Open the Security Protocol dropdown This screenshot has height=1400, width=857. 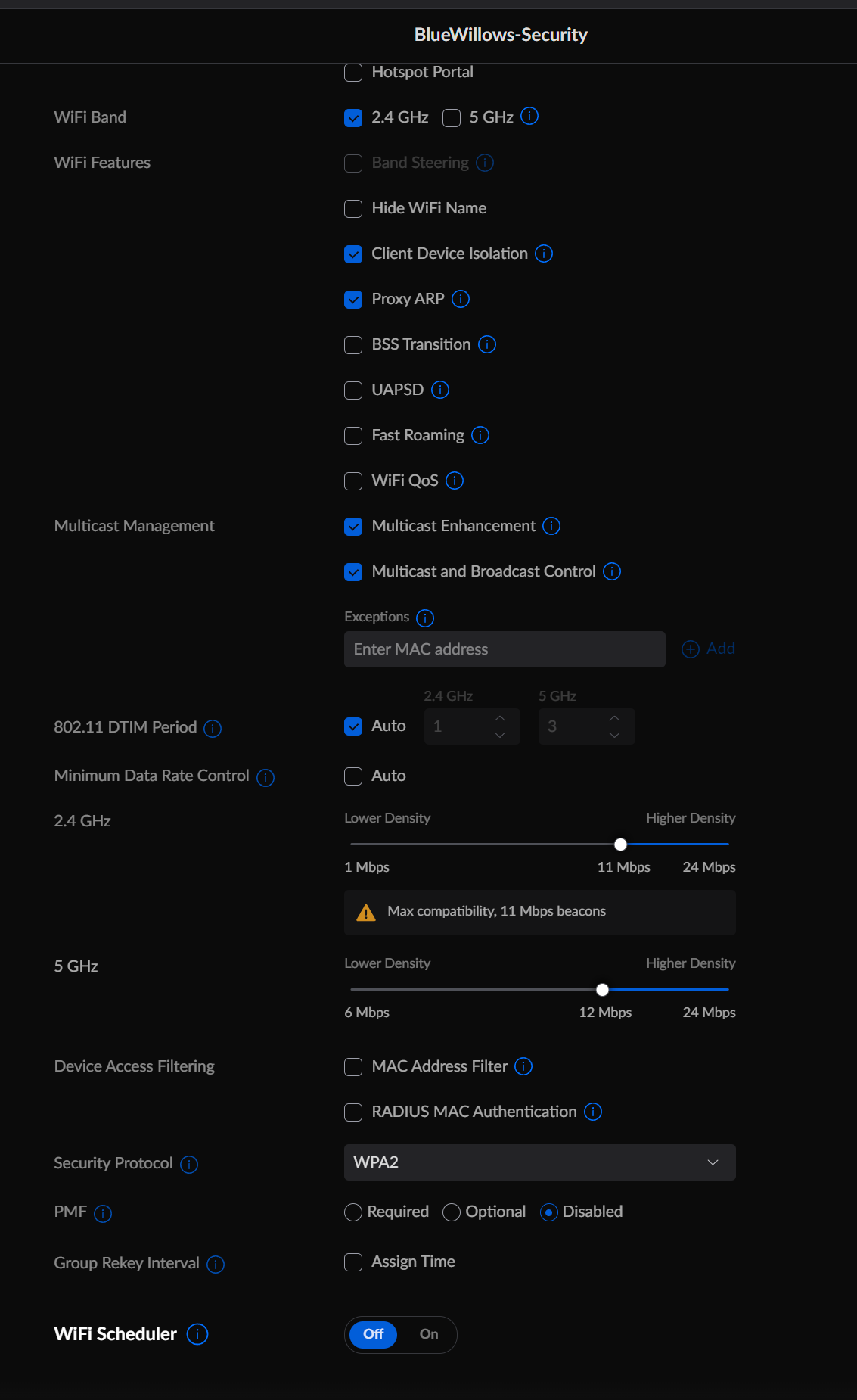(x=539, y=1162)
